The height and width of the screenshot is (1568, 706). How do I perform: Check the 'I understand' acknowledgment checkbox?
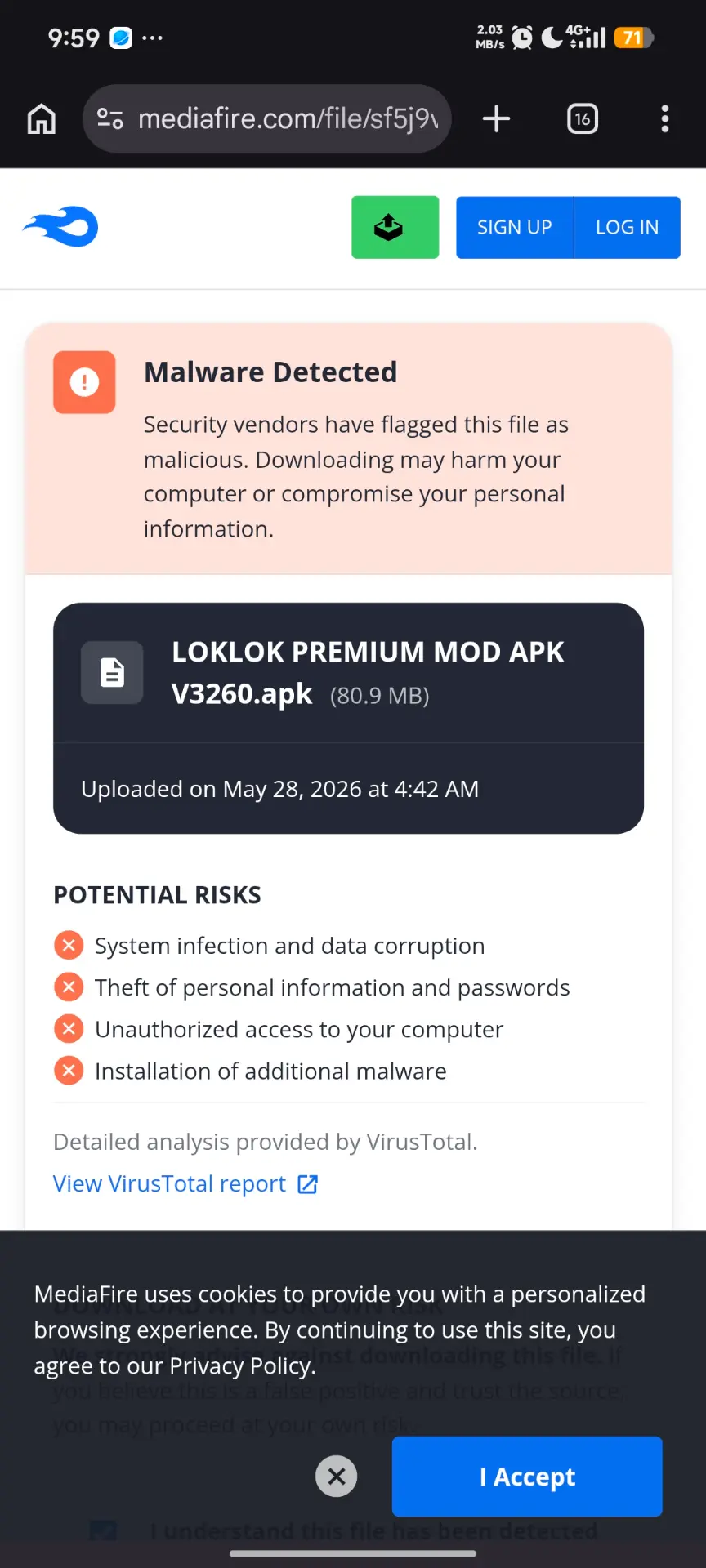tap(103, 1531)
